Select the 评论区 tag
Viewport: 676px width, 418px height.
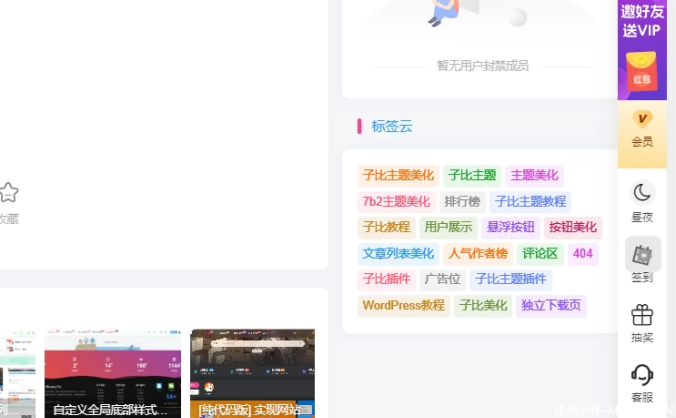pyautogui.click(x=540, y=253)
